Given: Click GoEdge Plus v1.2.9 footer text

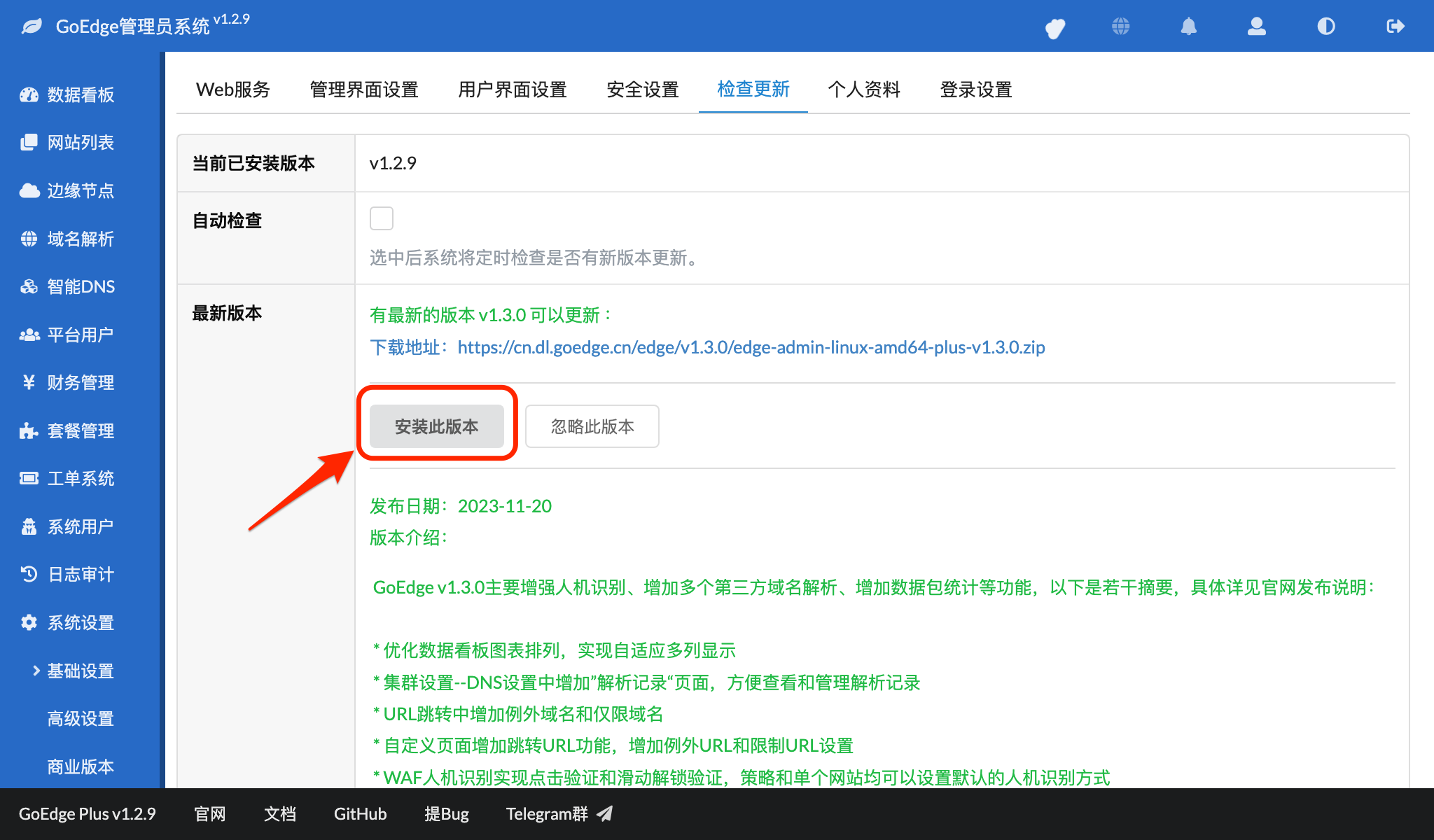Looking at the screenshot, I should click(x=88, y=813).
